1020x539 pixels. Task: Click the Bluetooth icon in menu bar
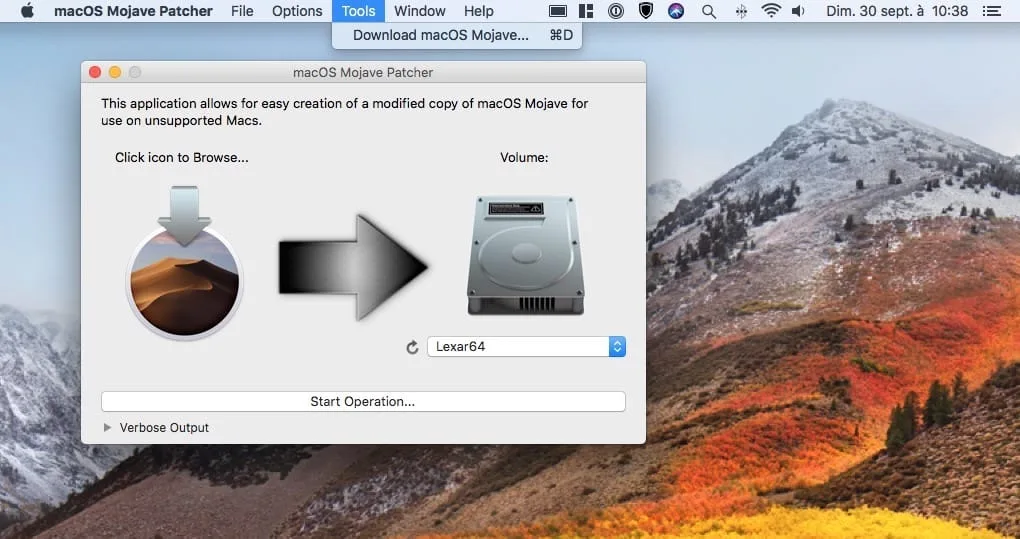point(741,11)
